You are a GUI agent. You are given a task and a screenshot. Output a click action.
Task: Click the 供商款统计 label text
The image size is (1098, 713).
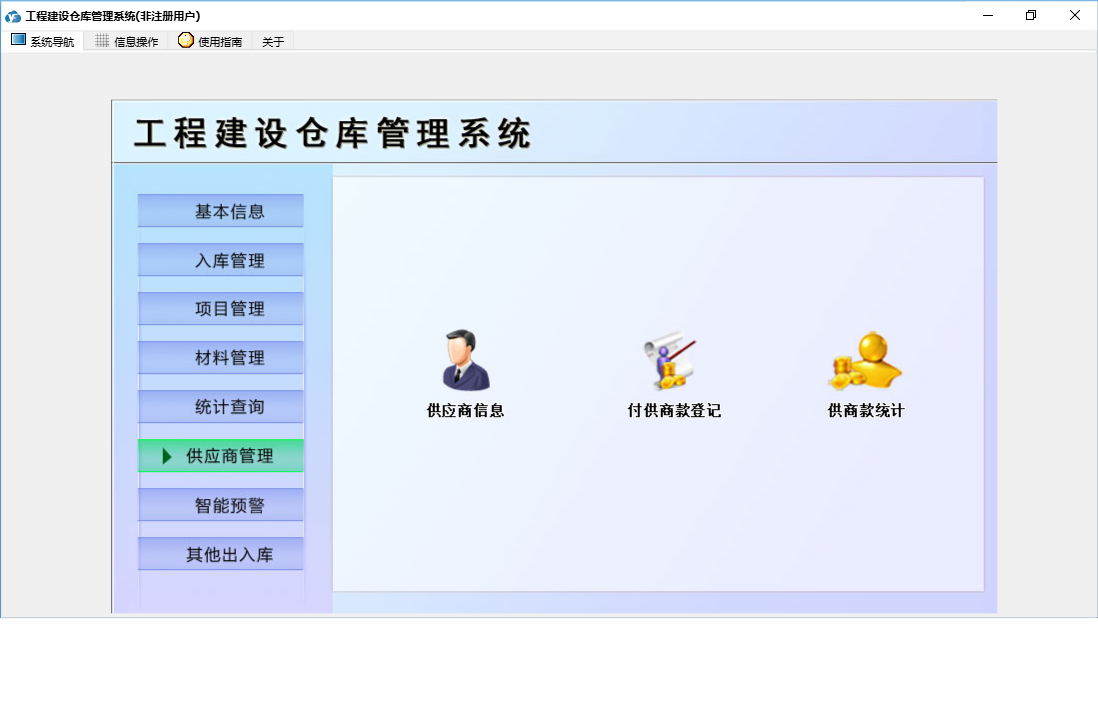866,410
